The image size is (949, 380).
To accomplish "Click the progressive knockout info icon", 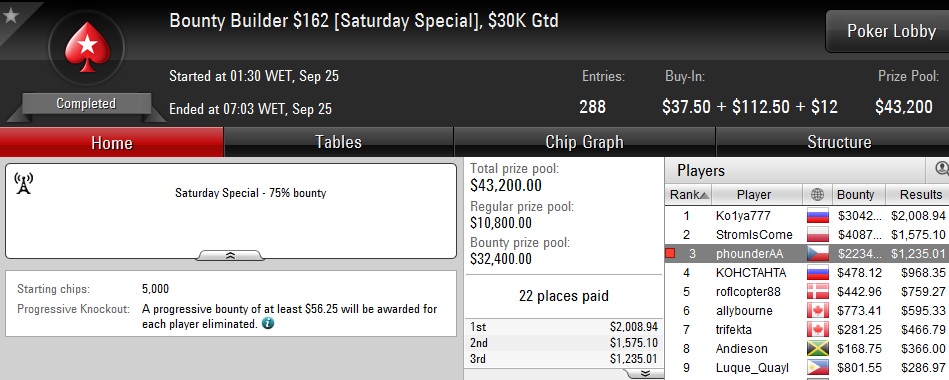I will (268, 324).
